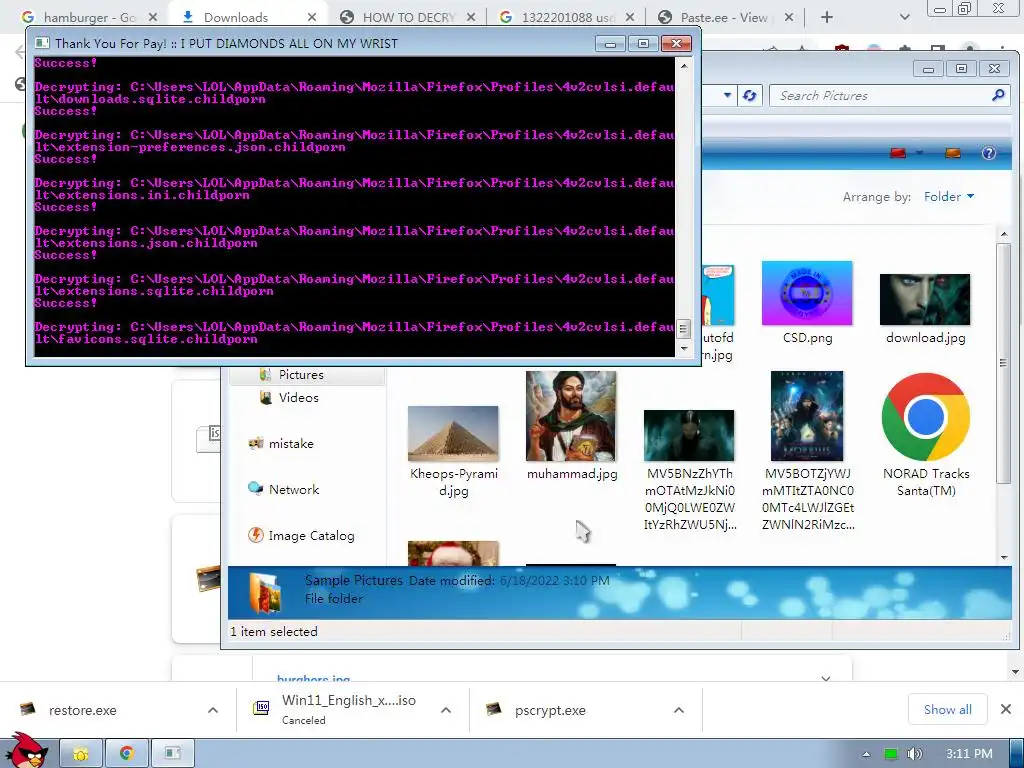Expand the chevron on the web page card
Viewport: 1024px width, 768px height.
[825, 679]
